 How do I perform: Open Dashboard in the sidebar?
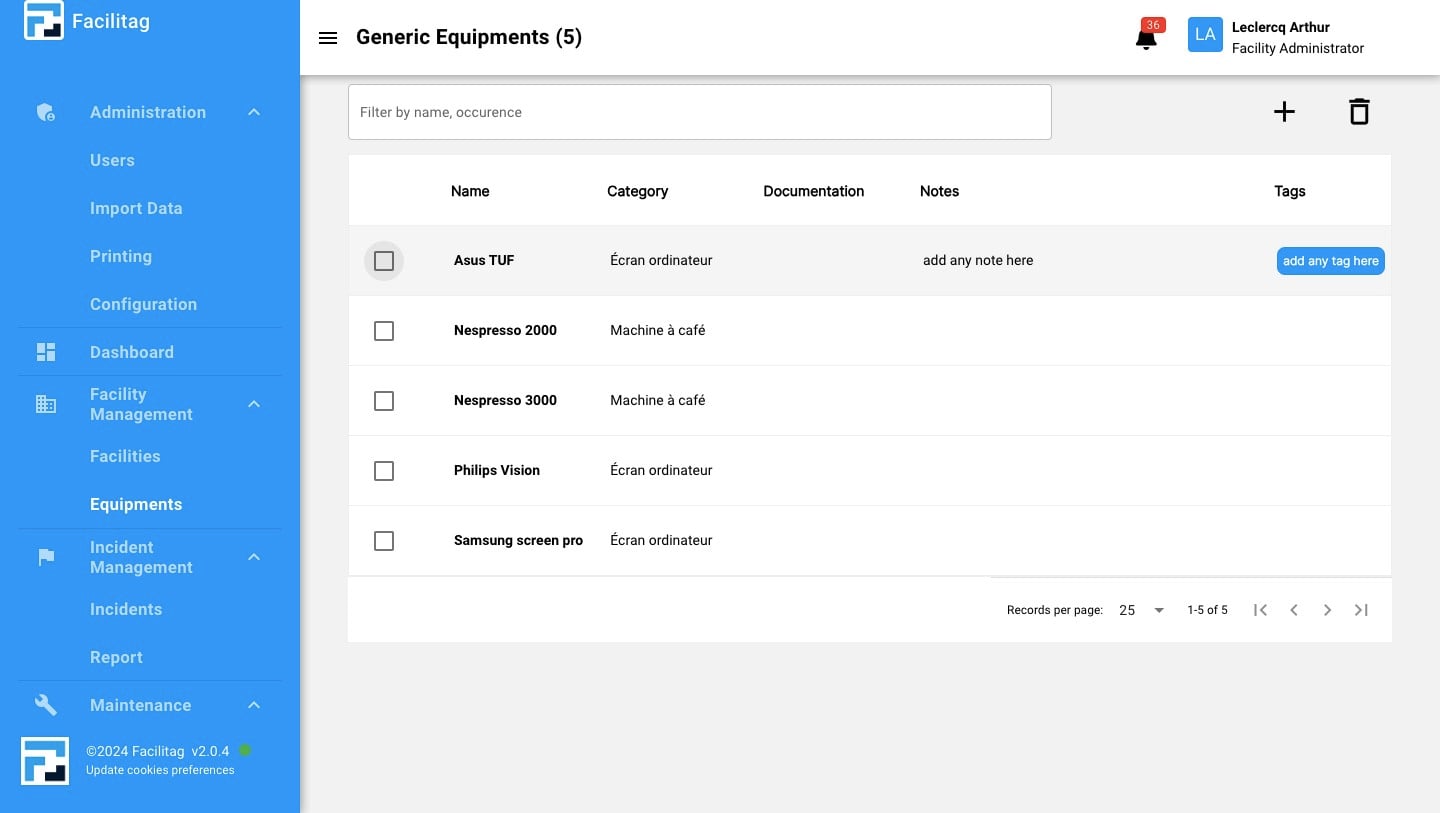pyautogui.click(x=132, y=352)
